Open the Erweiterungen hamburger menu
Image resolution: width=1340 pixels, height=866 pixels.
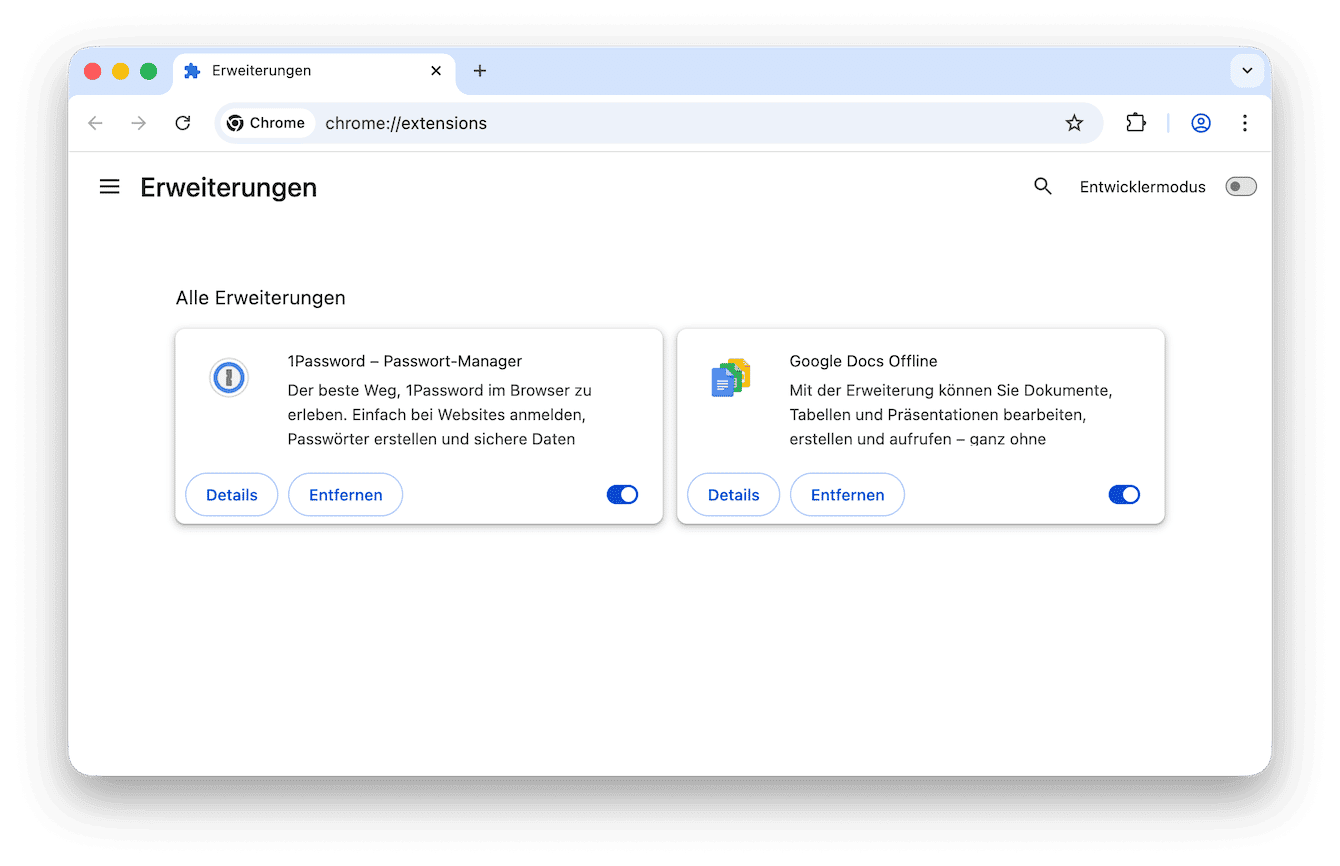tap(109, 186)
